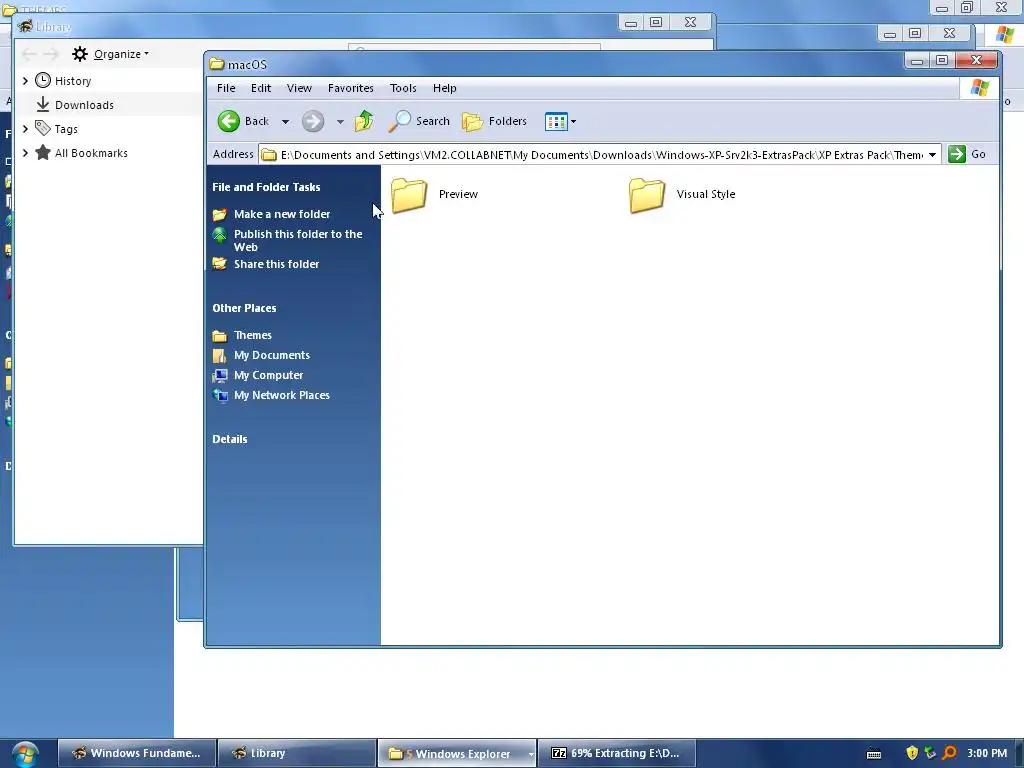1024x768 pixels.
Task: Open the Views dropdown arrow
Action: click(573, 121)
